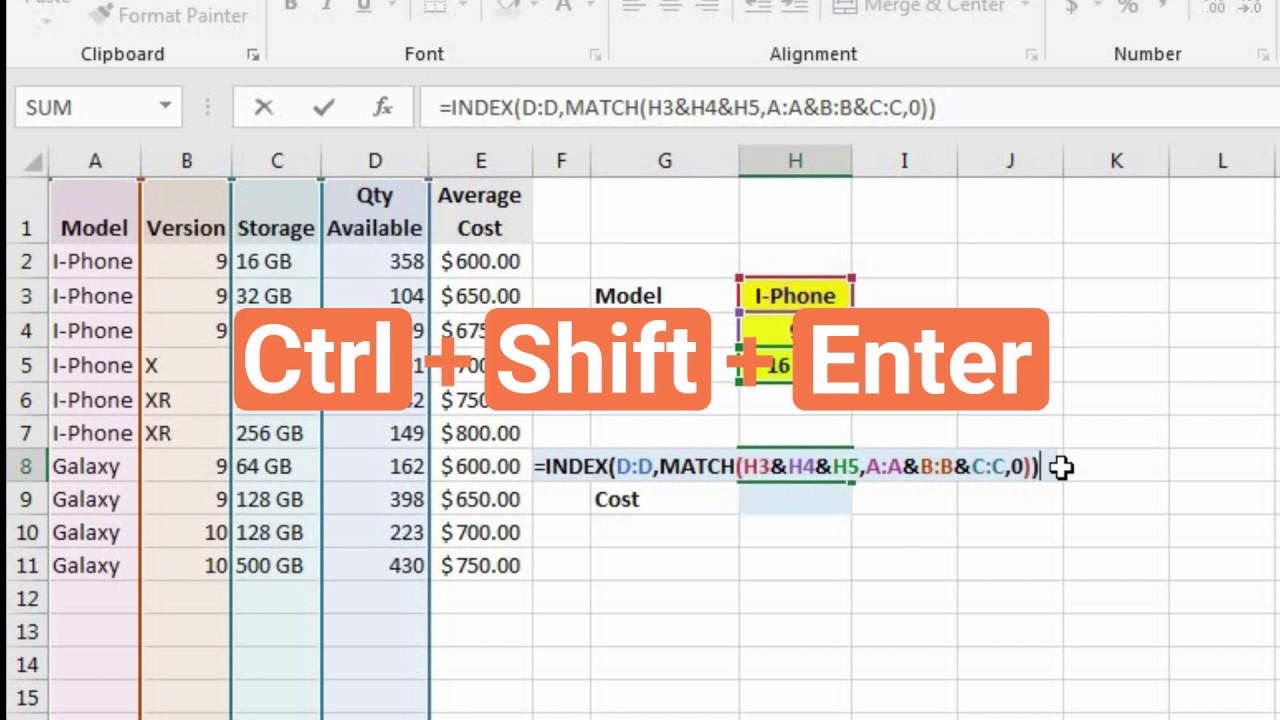This screenshot has height=720, width=1280.
Task: Open the Number group dialog launcher
Action: click(x=1263, y=55)
